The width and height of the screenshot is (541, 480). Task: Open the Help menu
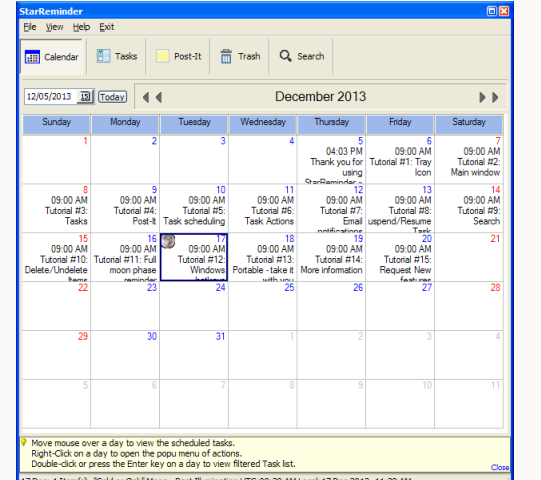coord(81,27)
